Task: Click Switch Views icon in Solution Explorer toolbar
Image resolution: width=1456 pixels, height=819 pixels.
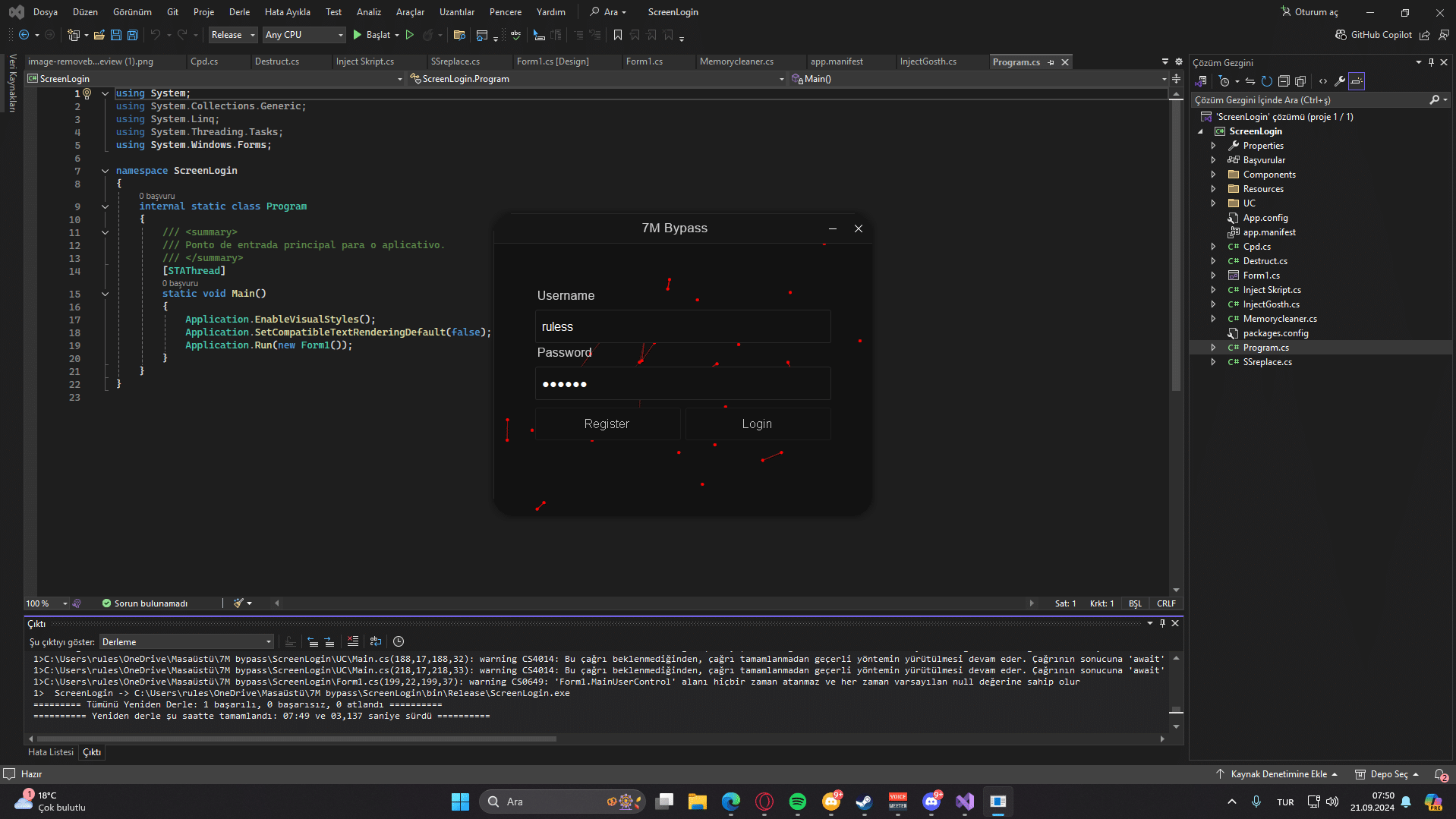Action: click(1201, 81)
